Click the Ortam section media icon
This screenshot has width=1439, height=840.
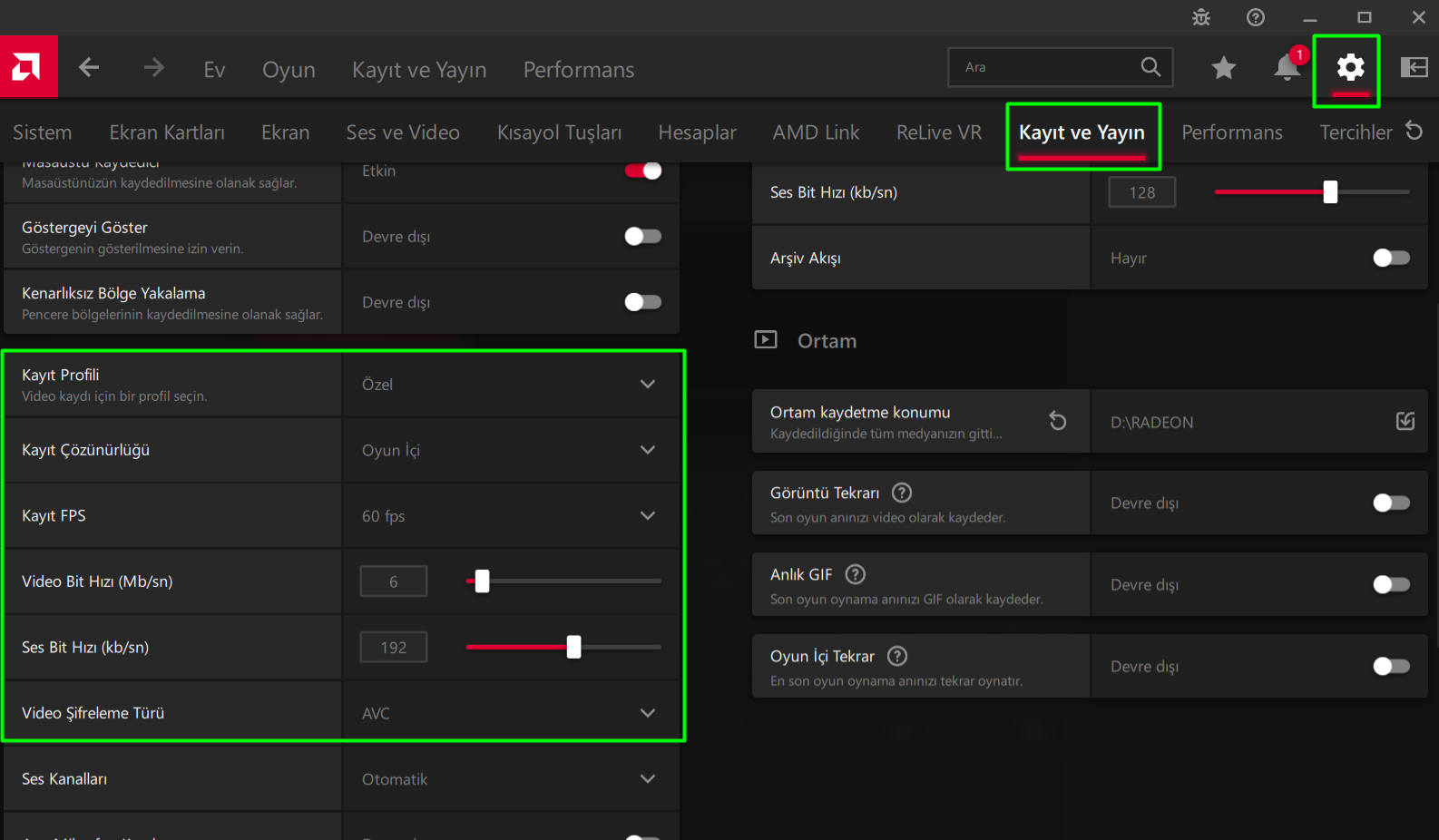click(x=766, y=340)
